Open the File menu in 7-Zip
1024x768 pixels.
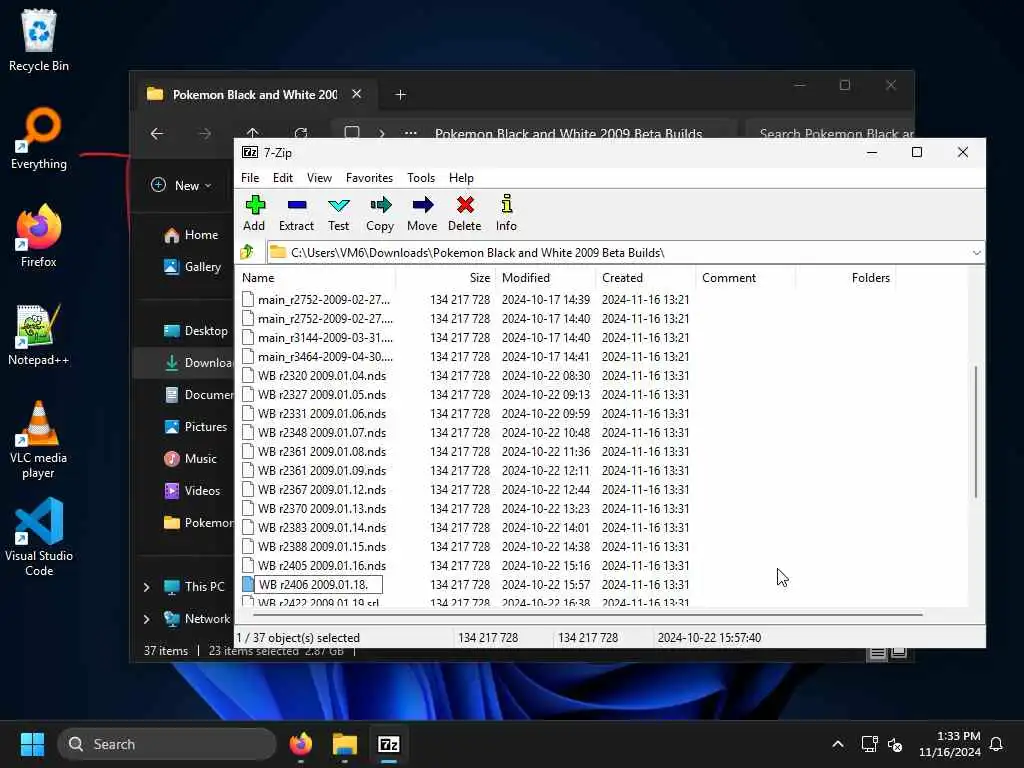[250, 178]
